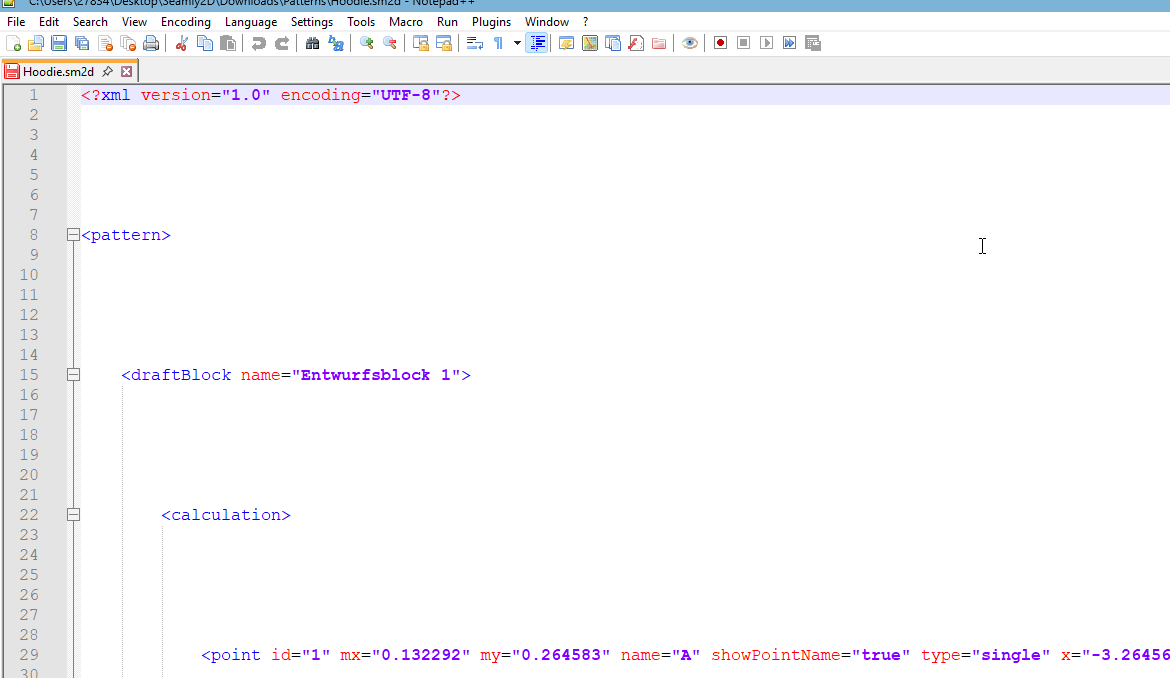Toggle show all characters pilcrow icon

(x=498, y=43)
